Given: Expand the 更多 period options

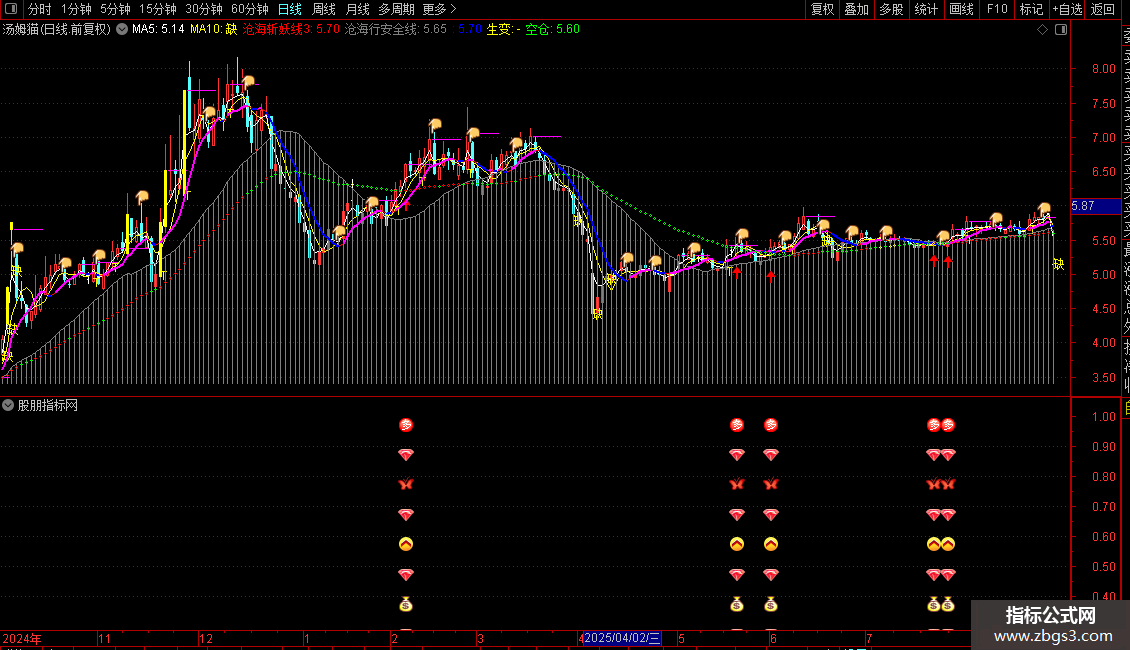Looking at the screenshot, I should [439, 9].
